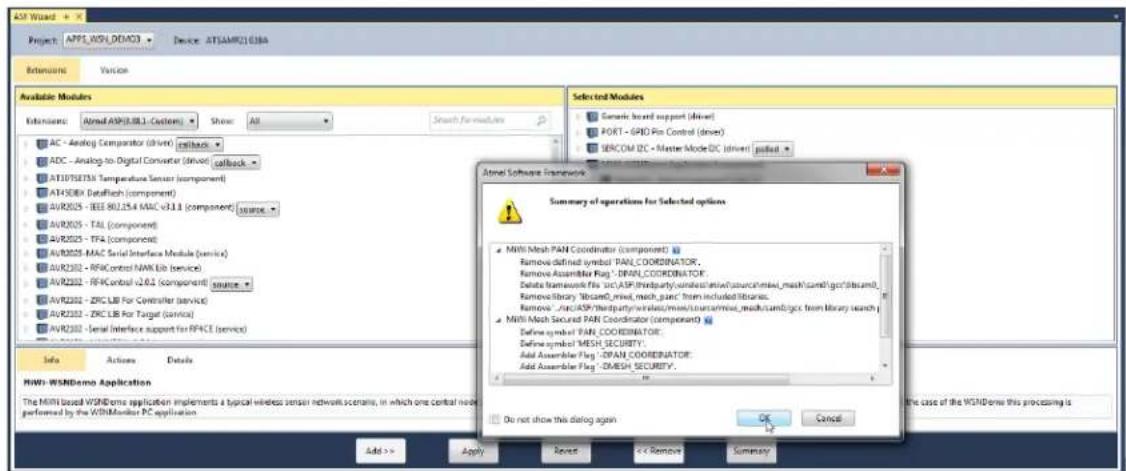Click the dialog's vertical scrollbar
1126x471 pixels.
(x=885, y=308)
